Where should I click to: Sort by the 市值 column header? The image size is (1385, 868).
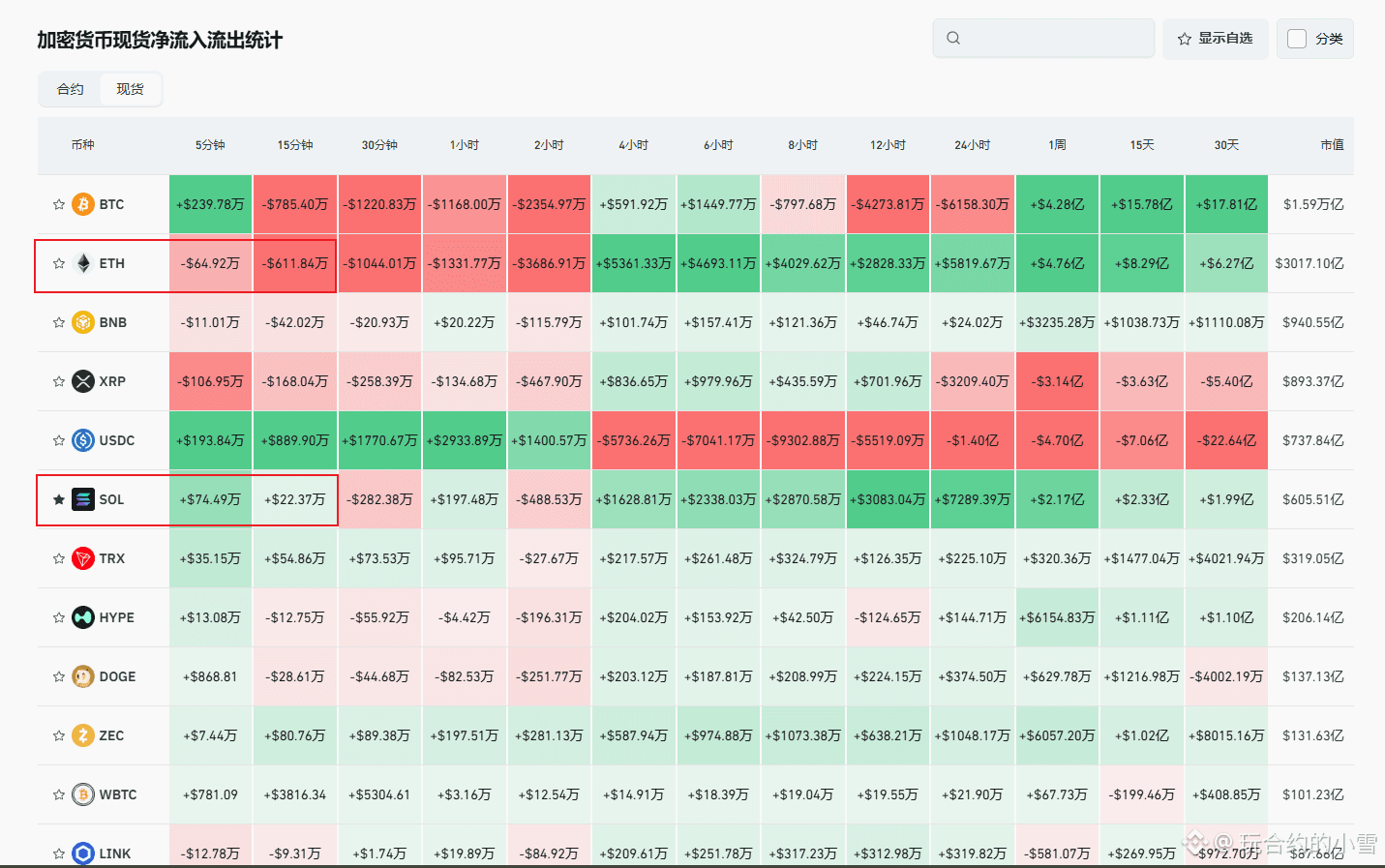1332,145
